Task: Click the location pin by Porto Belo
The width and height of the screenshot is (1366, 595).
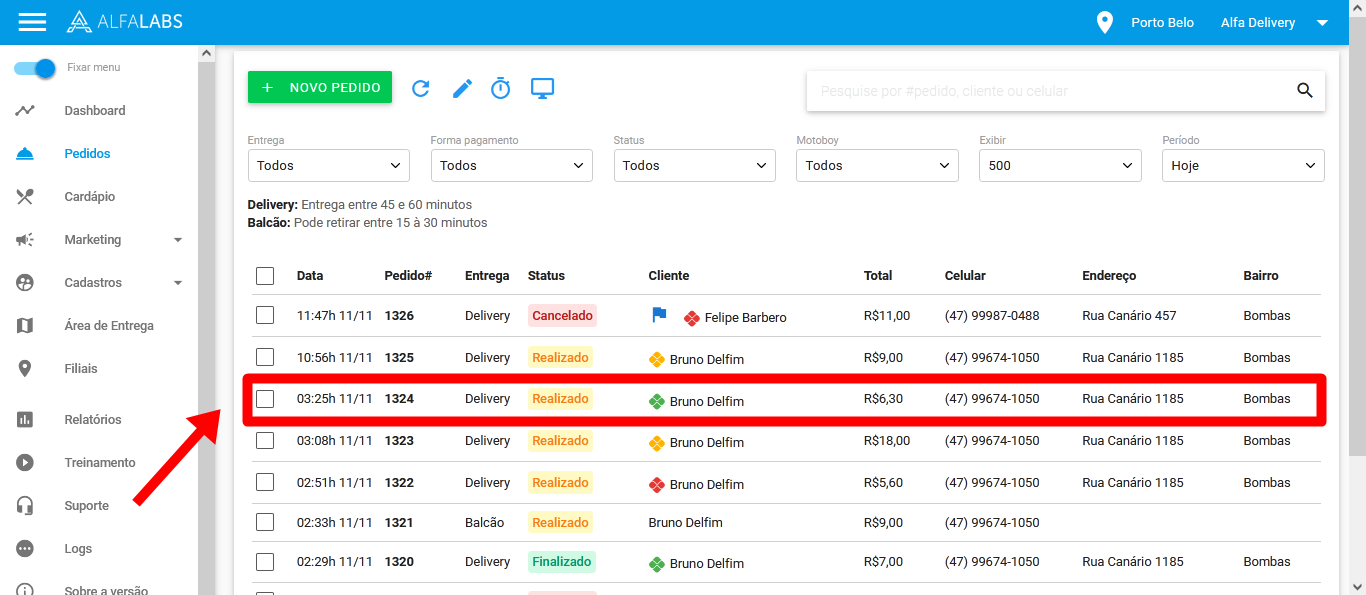Action: tap(1104, 22)
